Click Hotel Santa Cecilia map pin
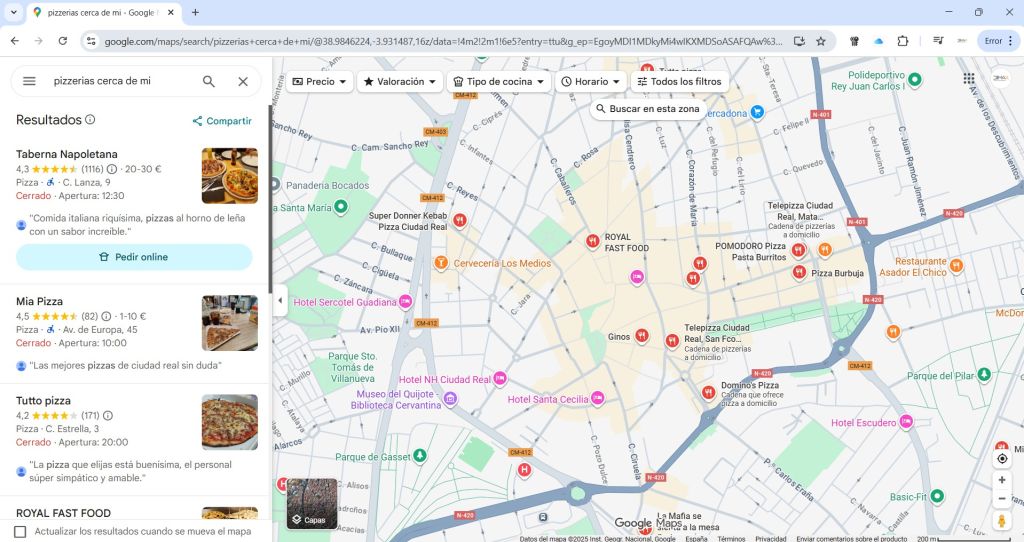The image size is (1024, 542). [x=598, y=398]
